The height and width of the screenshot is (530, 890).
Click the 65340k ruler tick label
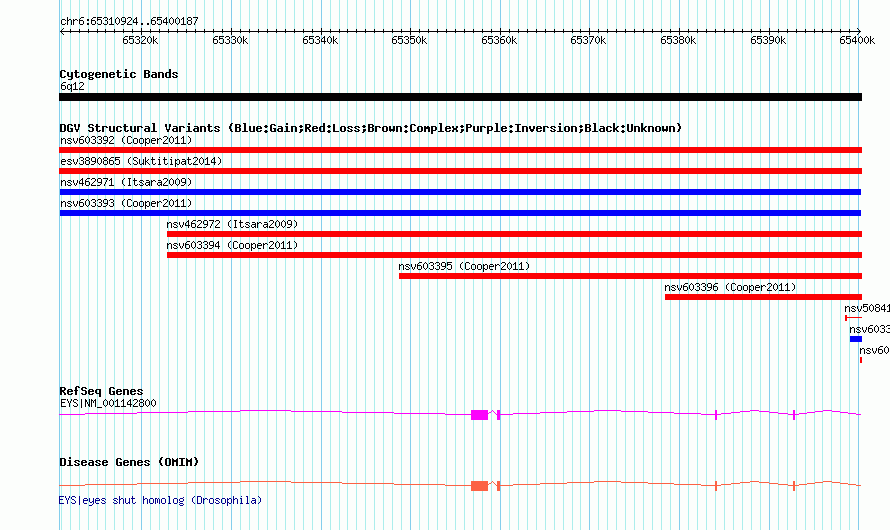pos(320,40)
